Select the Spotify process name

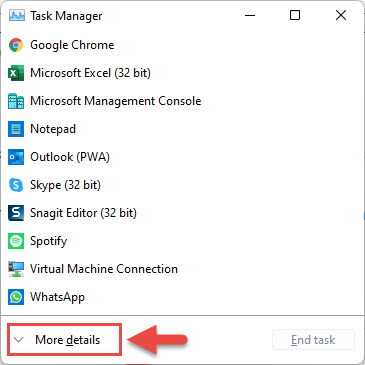click(49, 241)
